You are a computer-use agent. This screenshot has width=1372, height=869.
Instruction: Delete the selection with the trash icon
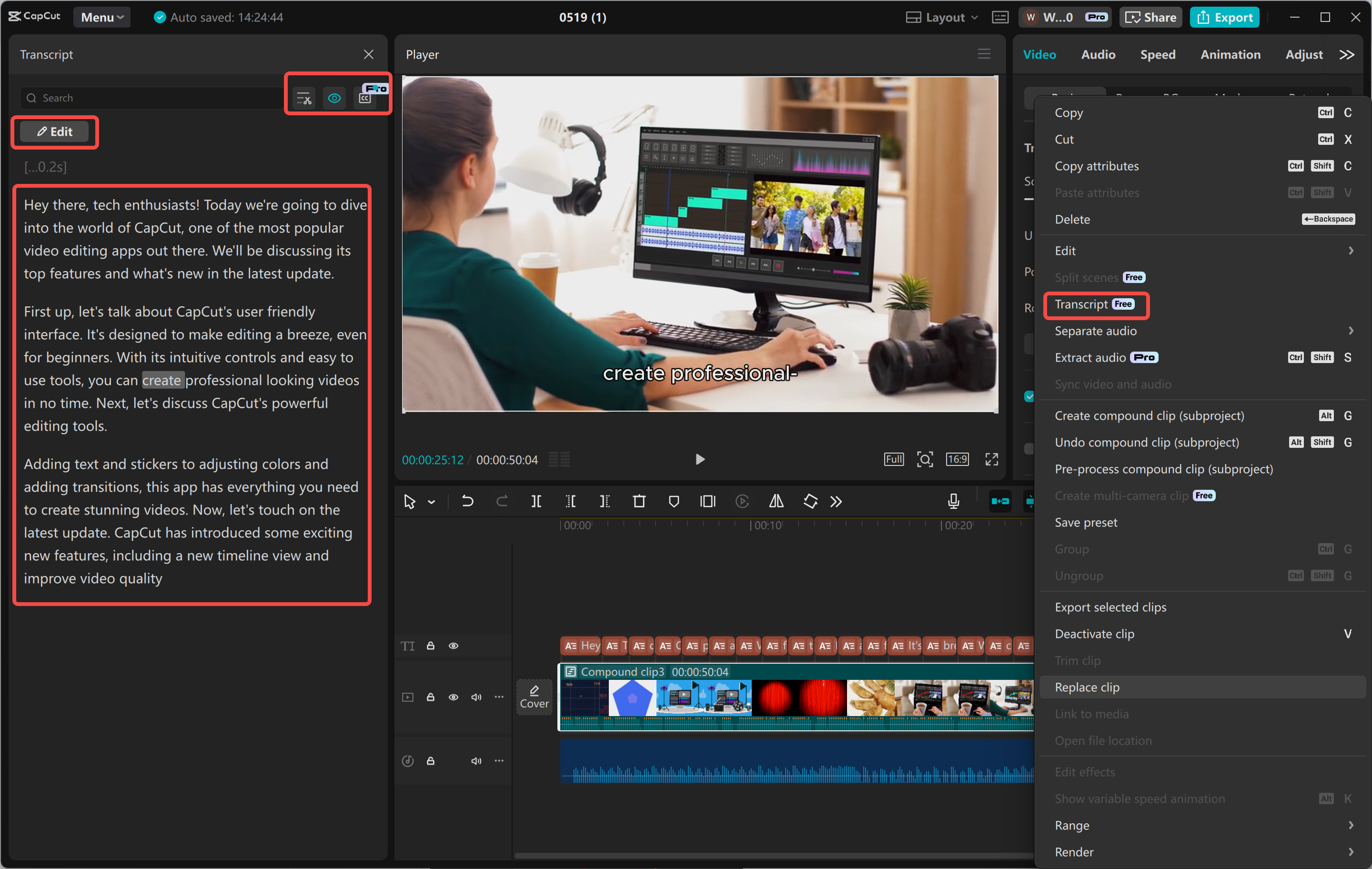tap(639, 502)
